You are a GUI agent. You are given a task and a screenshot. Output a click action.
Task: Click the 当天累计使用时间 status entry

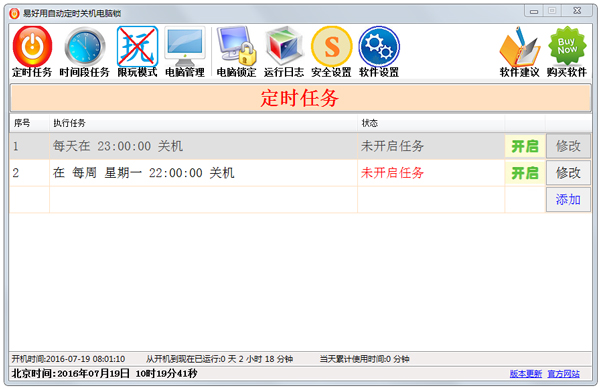[364, 359]
